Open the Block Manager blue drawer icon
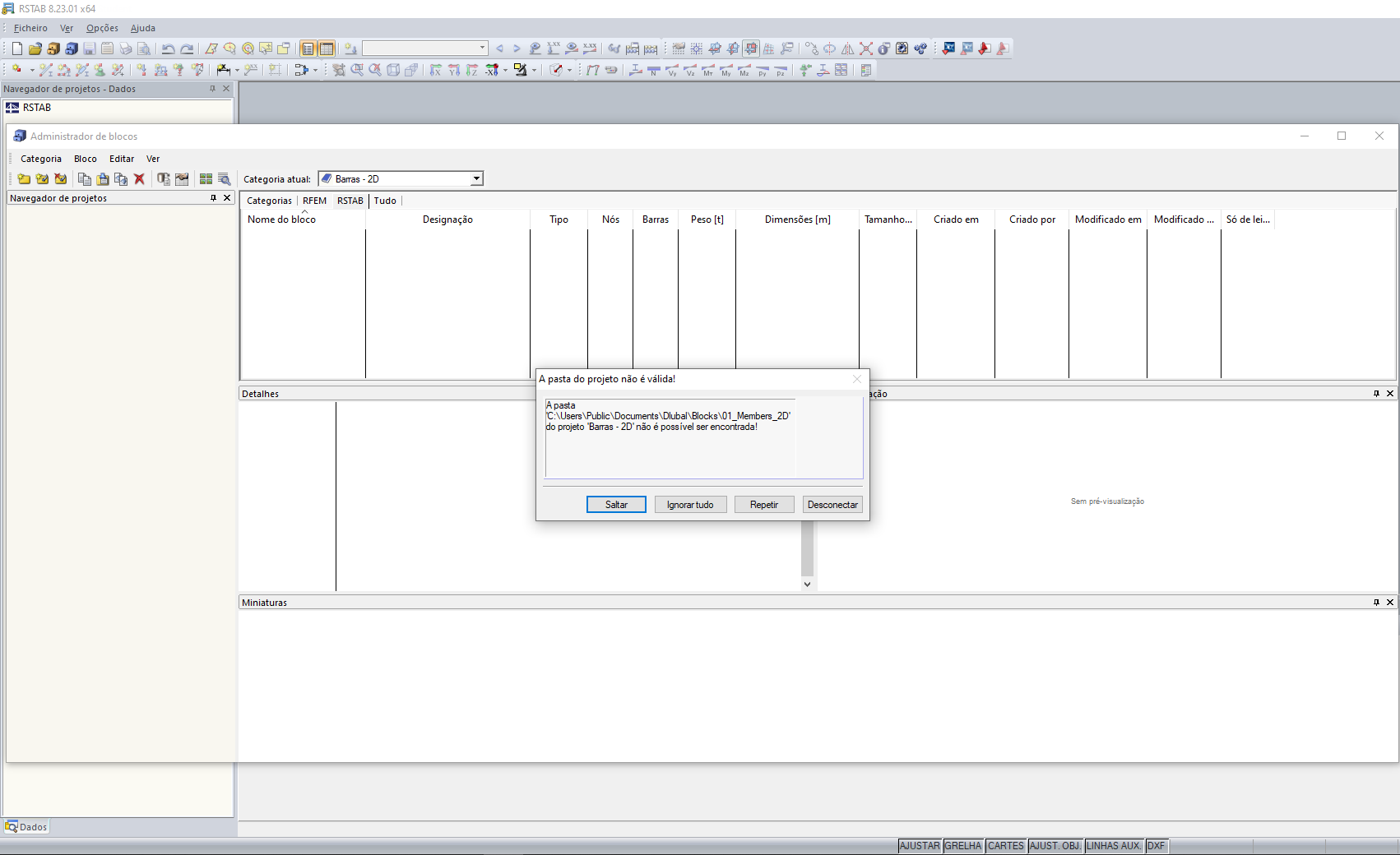This screenshot has height=855, width=1400. (x=71, y=49)
